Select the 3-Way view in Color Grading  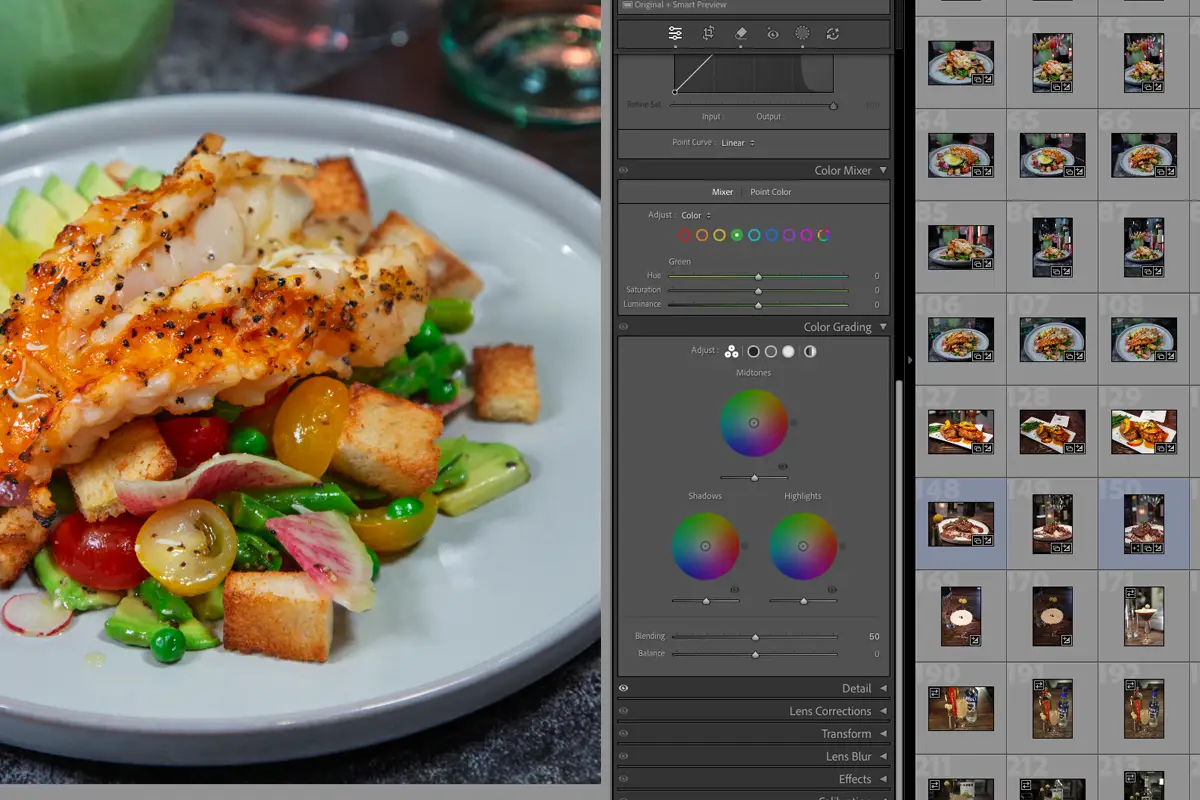(732, 351)
